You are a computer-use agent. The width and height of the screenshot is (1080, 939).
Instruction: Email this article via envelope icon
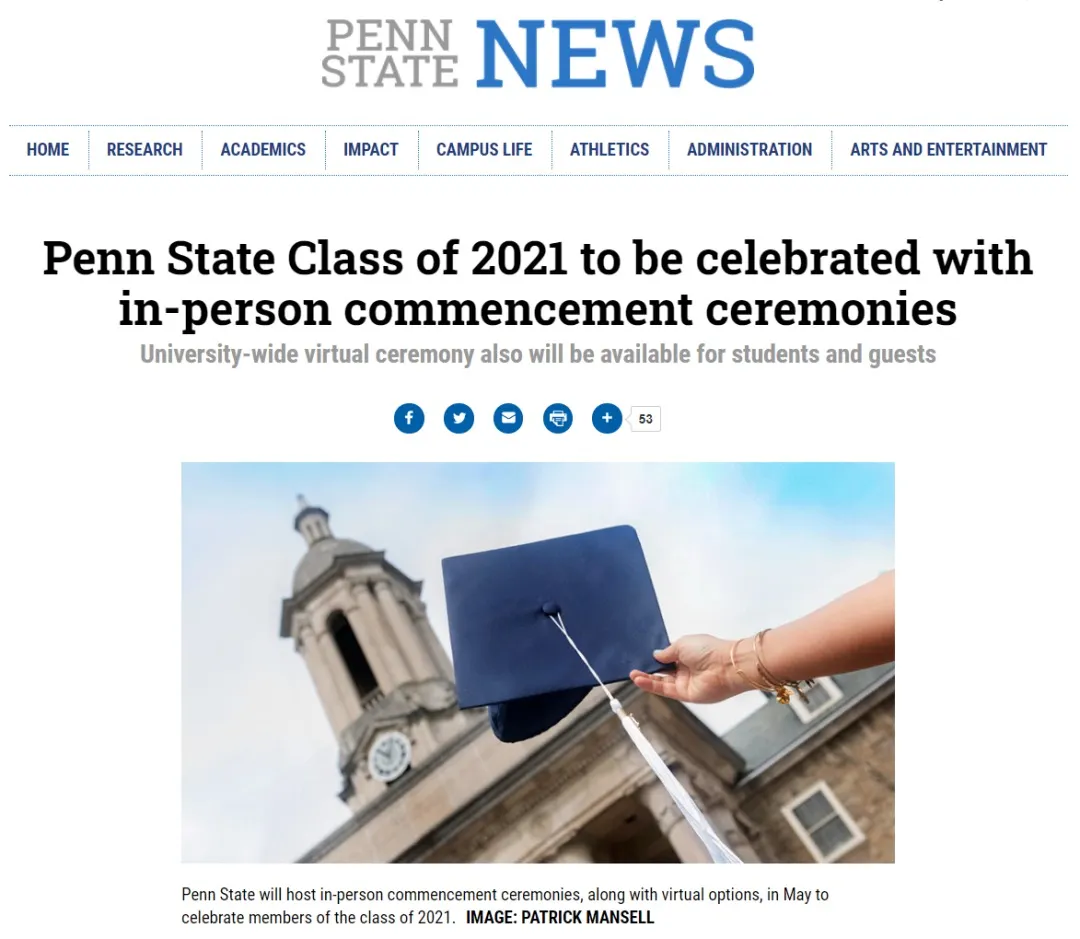point(508,418)
